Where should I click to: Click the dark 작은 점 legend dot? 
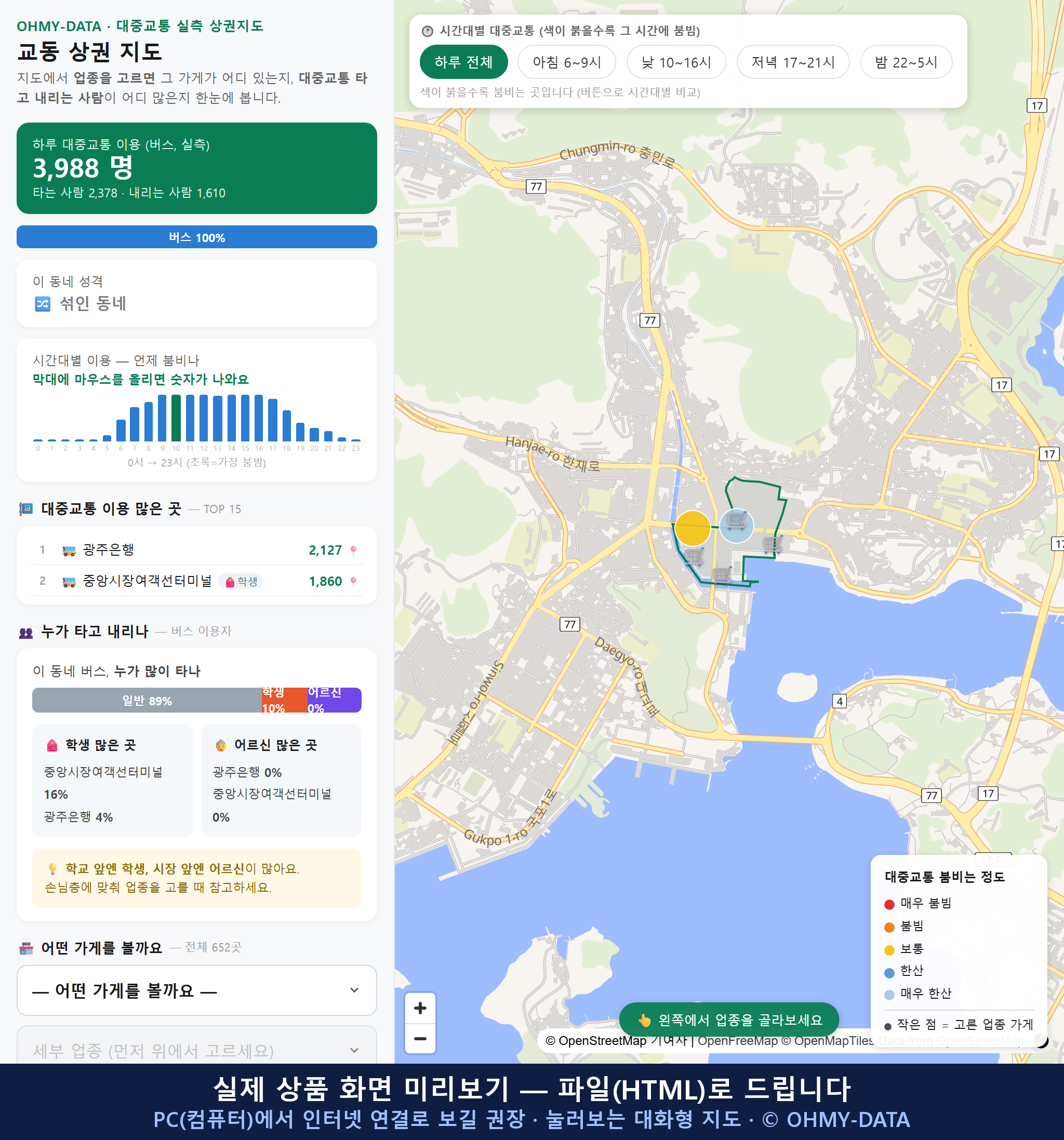tap(888, 1026)
